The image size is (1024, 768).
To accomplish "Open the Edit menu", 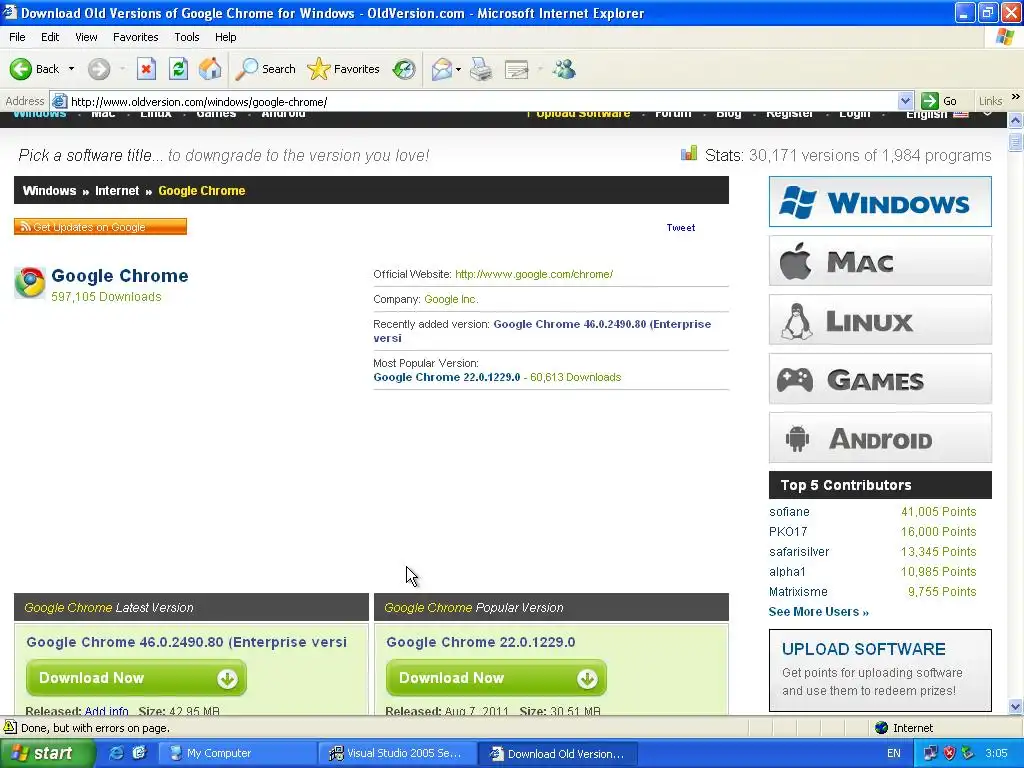I will point(50,37).
